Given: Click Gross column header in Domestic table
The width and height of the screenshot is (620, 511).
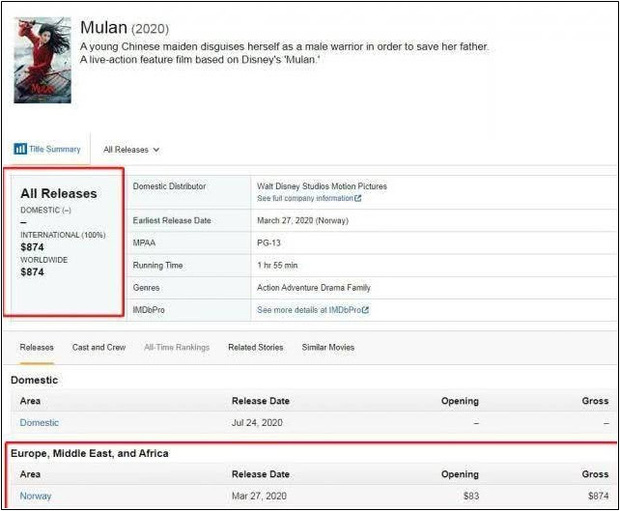Looking at the screenshot, I should (x=595, y=401).
